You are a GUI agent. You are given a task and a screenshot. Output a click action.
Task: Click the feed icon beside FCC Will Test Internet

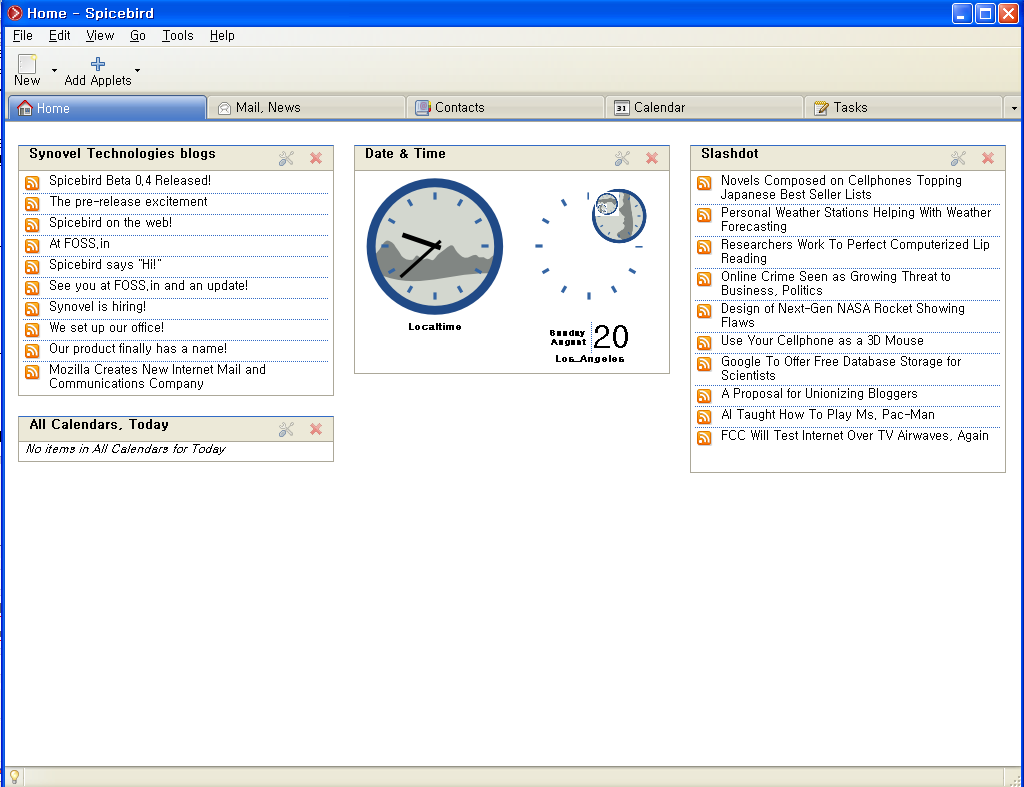pyautogui.click(x=704, y=438)
